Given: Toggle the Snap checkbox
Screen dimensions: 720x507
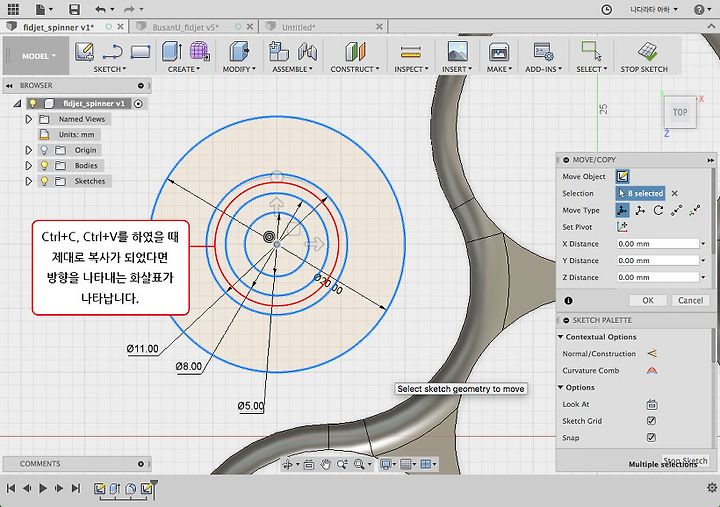Looking at the screenshot, I should point(651,437).
